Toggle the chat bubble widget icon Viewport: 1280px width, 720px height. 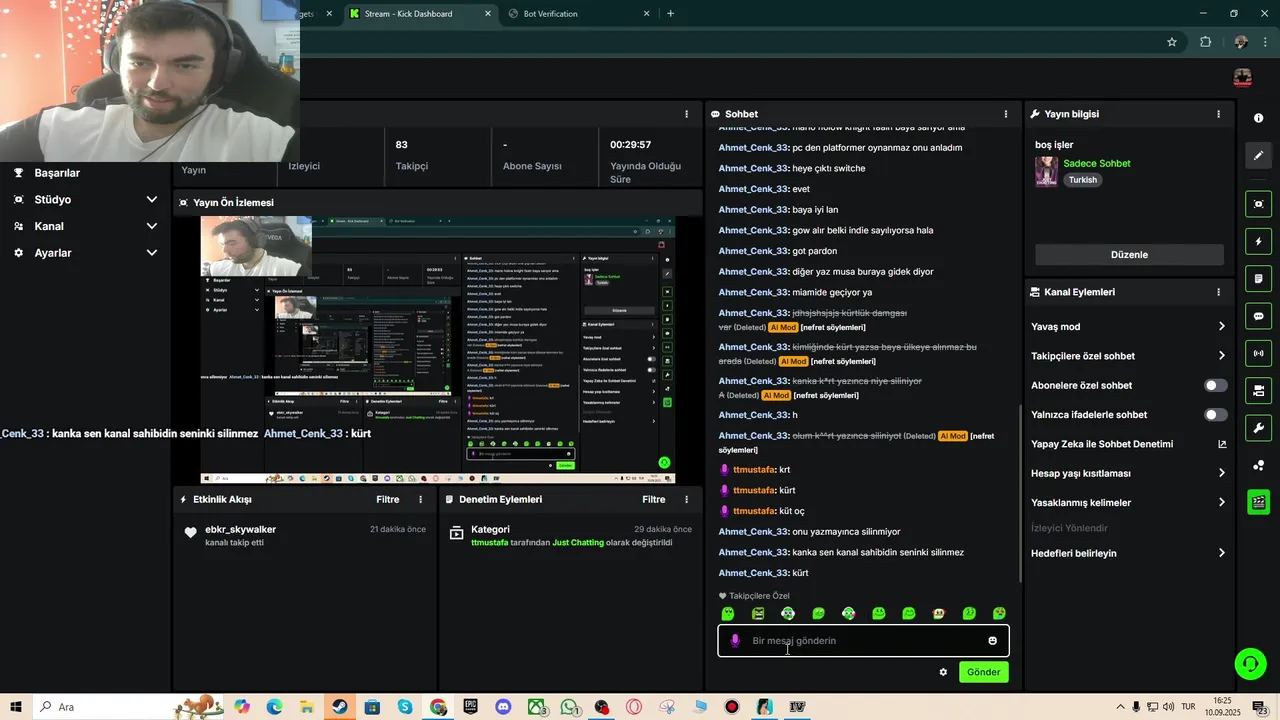tap(1258, 316)
